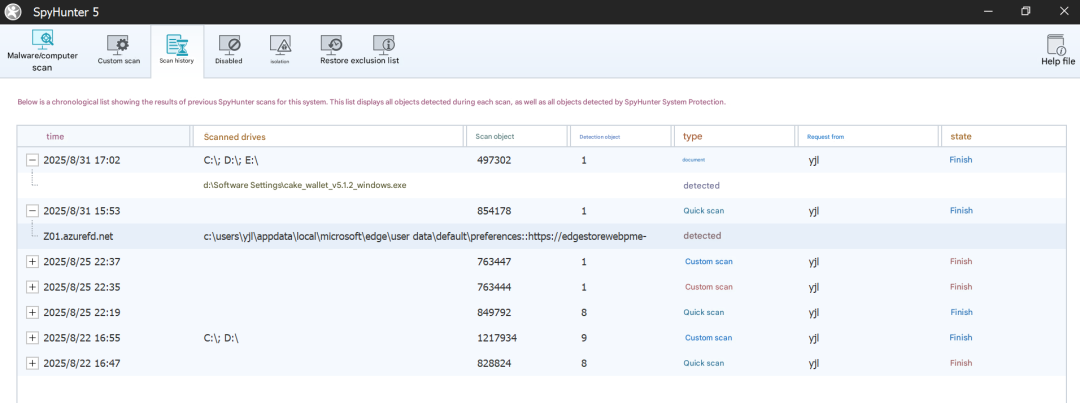Expand the 2025/8/22 16:47 scan entry
The width and height of the screenshot is (1080, 403).
[32, 363]
